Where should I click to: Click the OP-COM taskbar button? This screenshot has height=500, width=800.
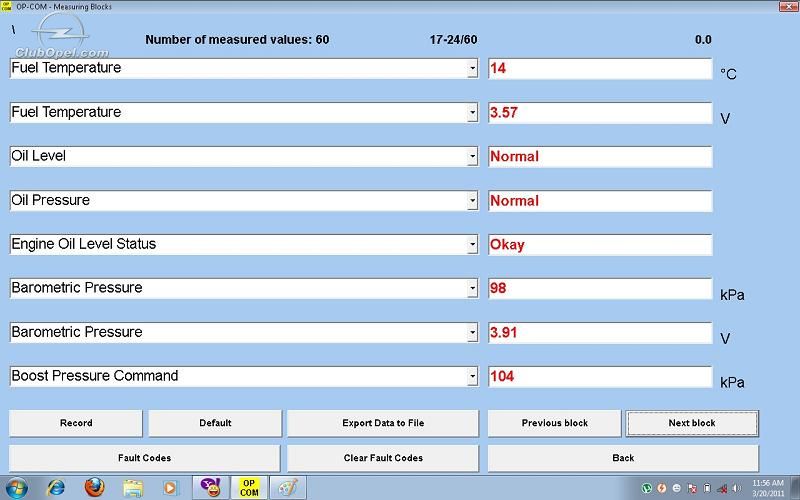click(x=249, y=488)
